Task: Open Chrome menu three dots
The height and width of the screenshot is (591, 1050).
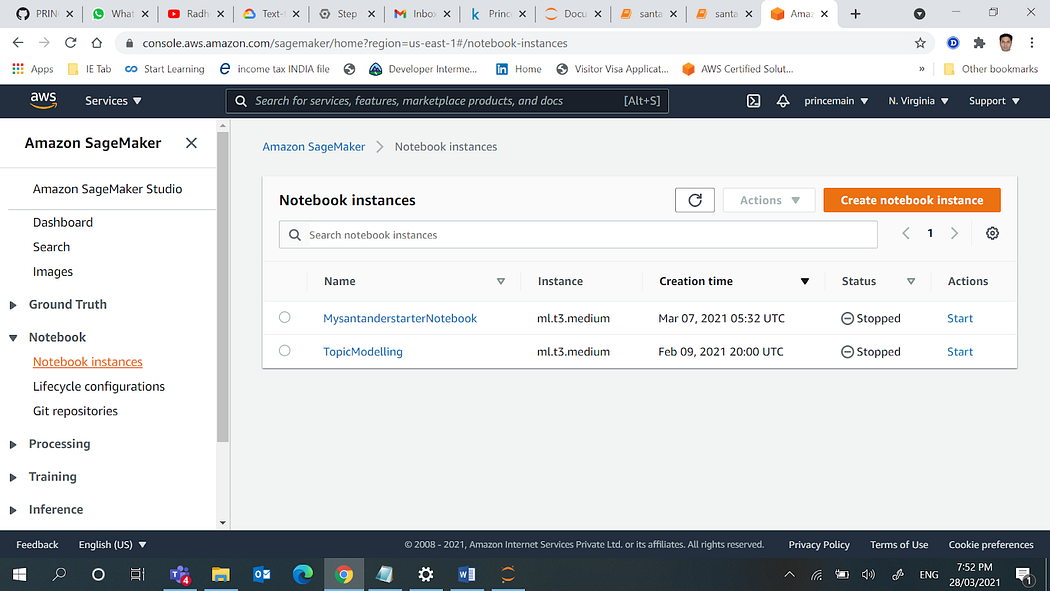Action: tap(1032, 43)
